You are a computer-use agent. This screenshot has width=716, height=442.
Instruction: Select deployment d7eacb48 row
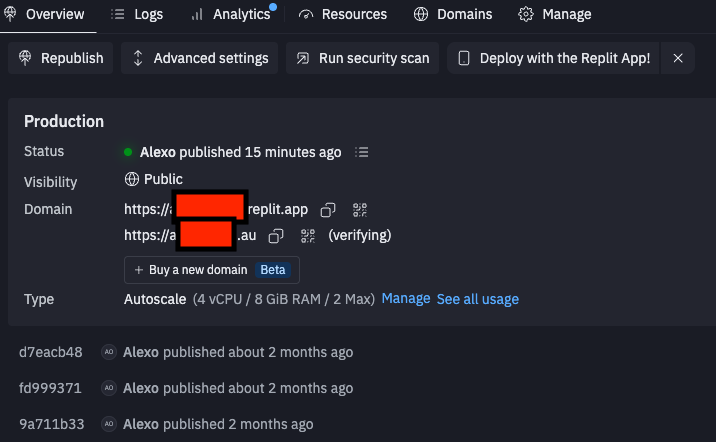coord(186,352)
